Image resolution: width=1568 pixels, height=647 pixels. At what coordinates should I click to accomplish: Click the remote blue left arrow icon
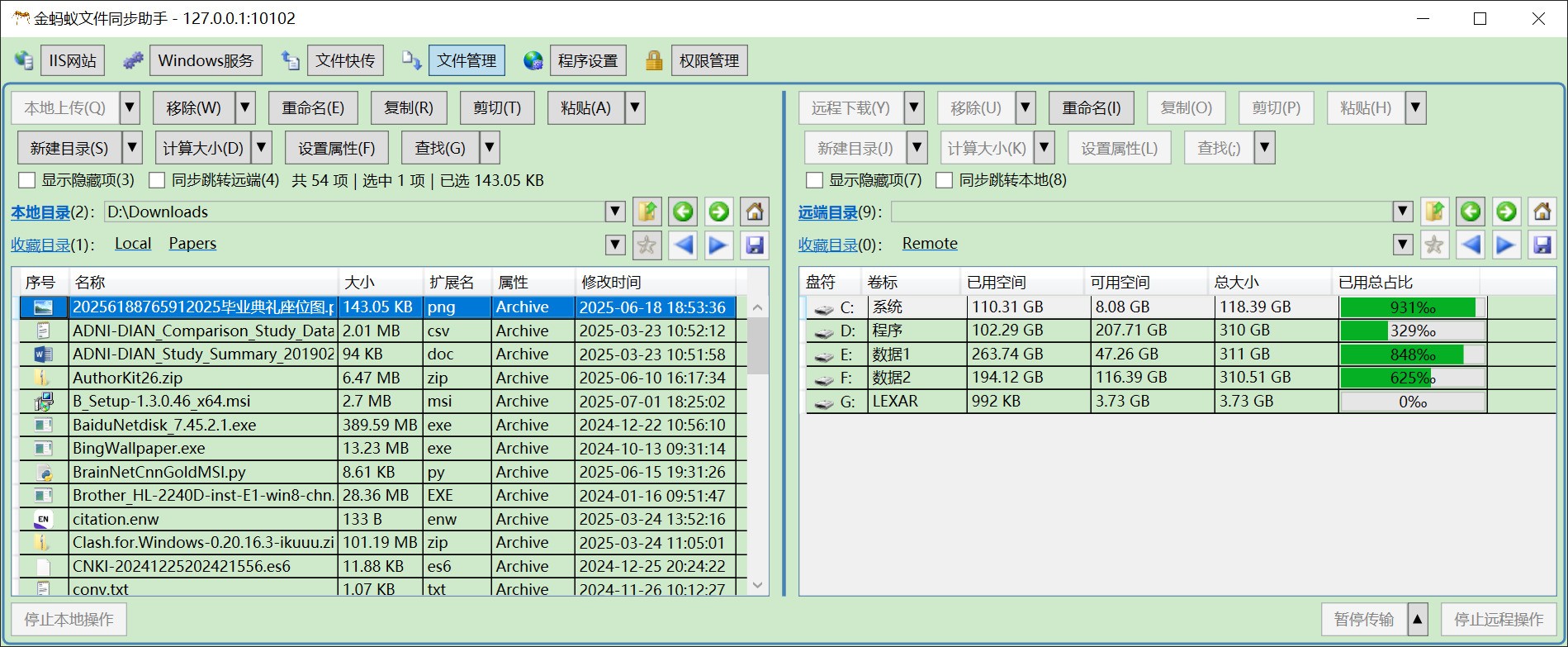(1471, 245)
